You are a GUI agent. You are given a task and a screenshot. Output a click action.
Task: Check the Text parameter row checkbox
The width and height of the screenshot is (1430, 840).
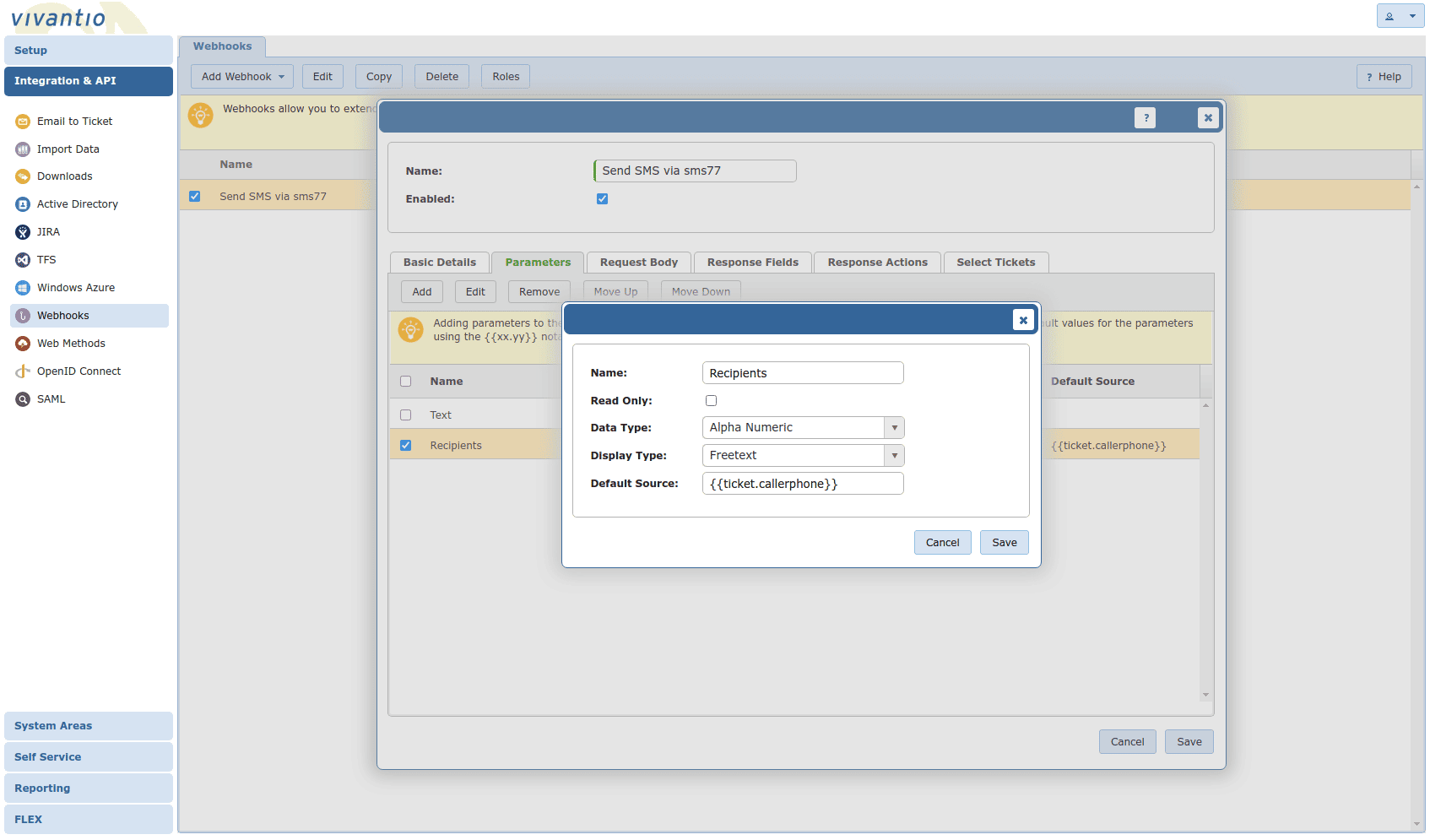(406, 415)
